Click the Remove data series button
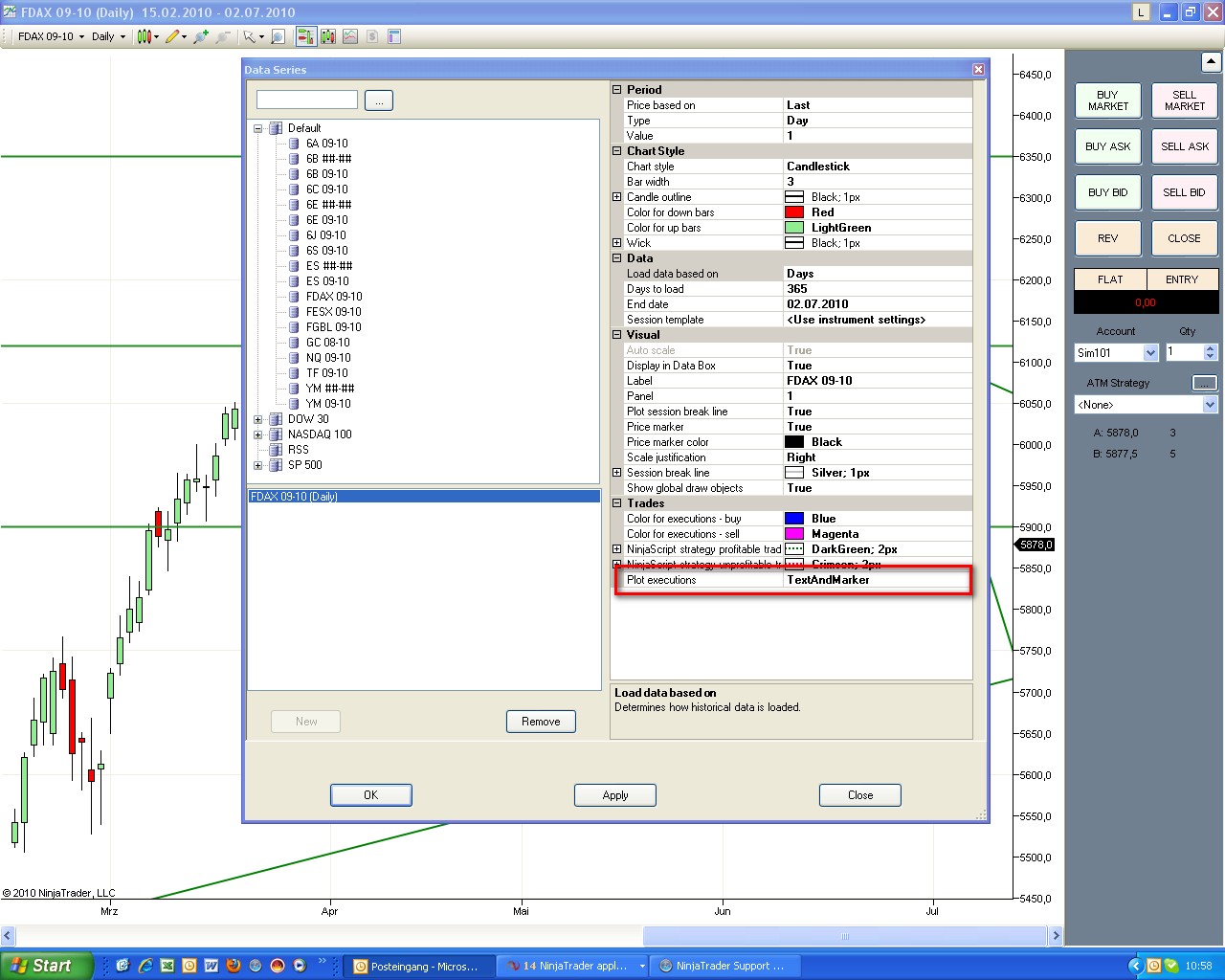 pyautogui.click(x=541, y=722)
